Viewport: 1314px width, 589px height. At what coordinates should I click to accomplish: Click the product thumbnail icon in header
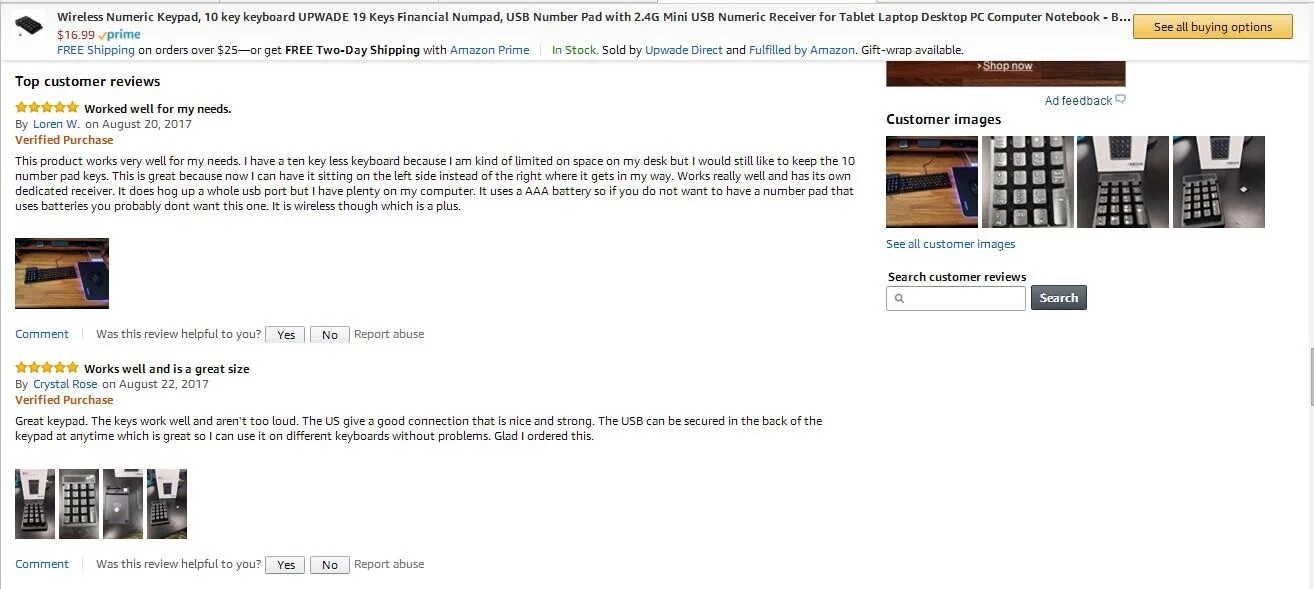pos(29,28)
